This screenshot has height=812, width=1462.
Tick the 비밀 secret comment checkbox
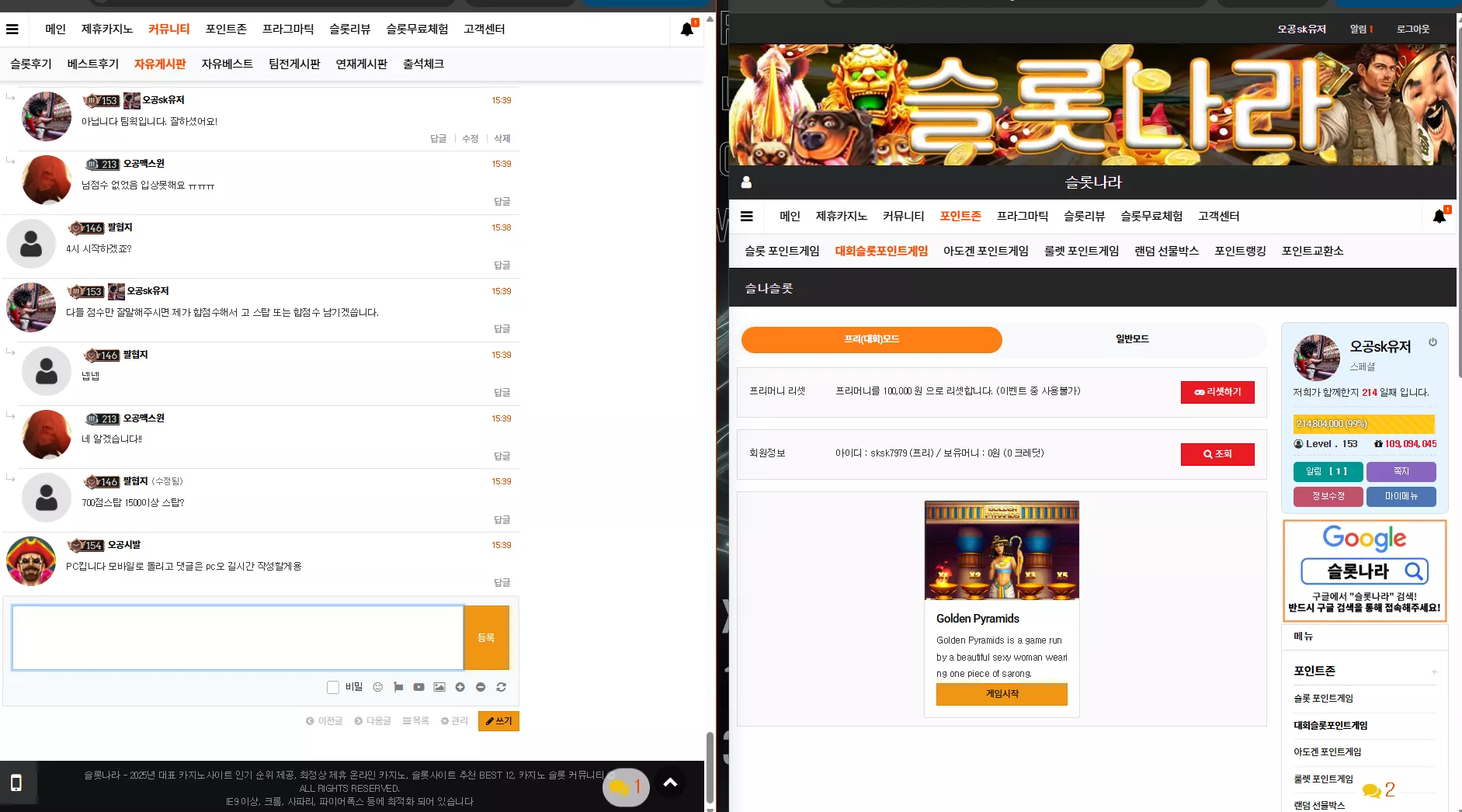click(x=333, y=687)
